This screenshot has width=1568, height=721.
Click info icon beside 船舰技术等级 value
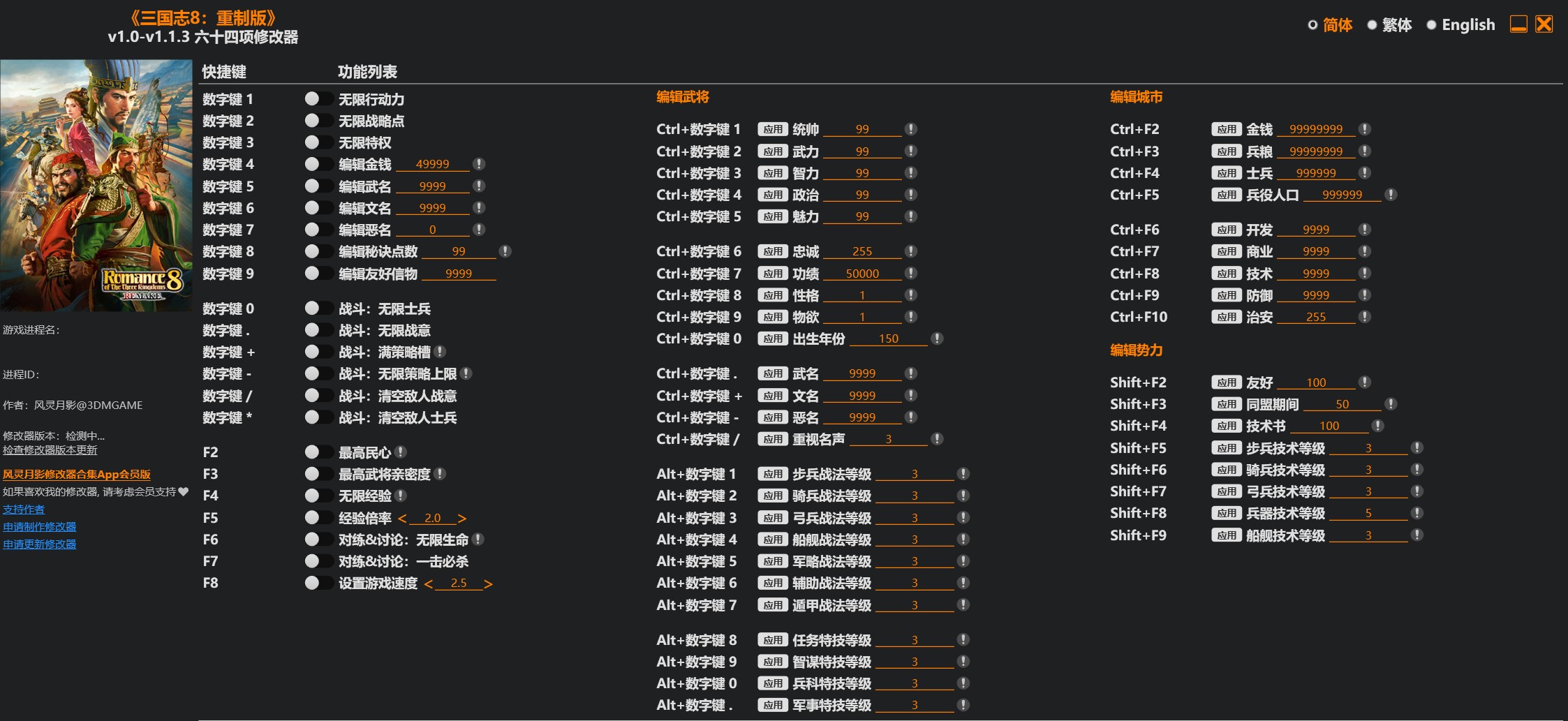(x=1417, y=535)
